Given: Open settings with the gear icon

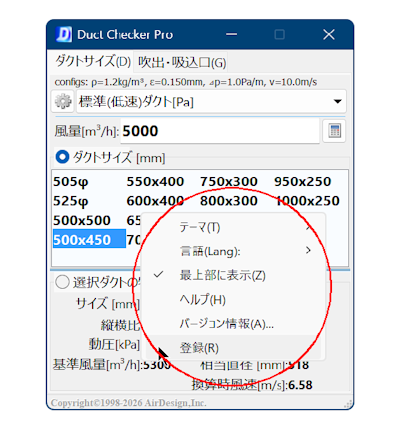Looking at the screenshot, I should [x=63, y=101].
